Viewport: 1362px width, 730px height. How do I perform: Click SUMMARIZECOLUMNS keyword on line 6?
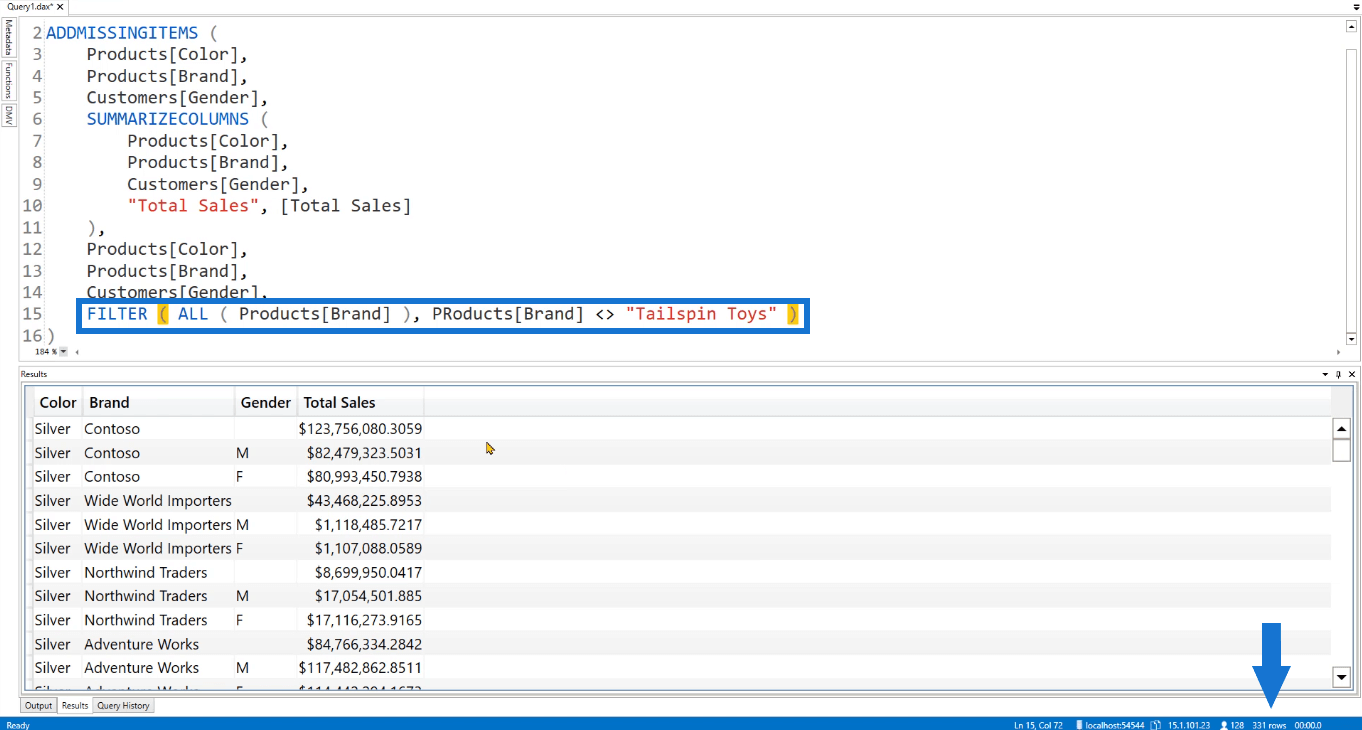click(168, 119)
